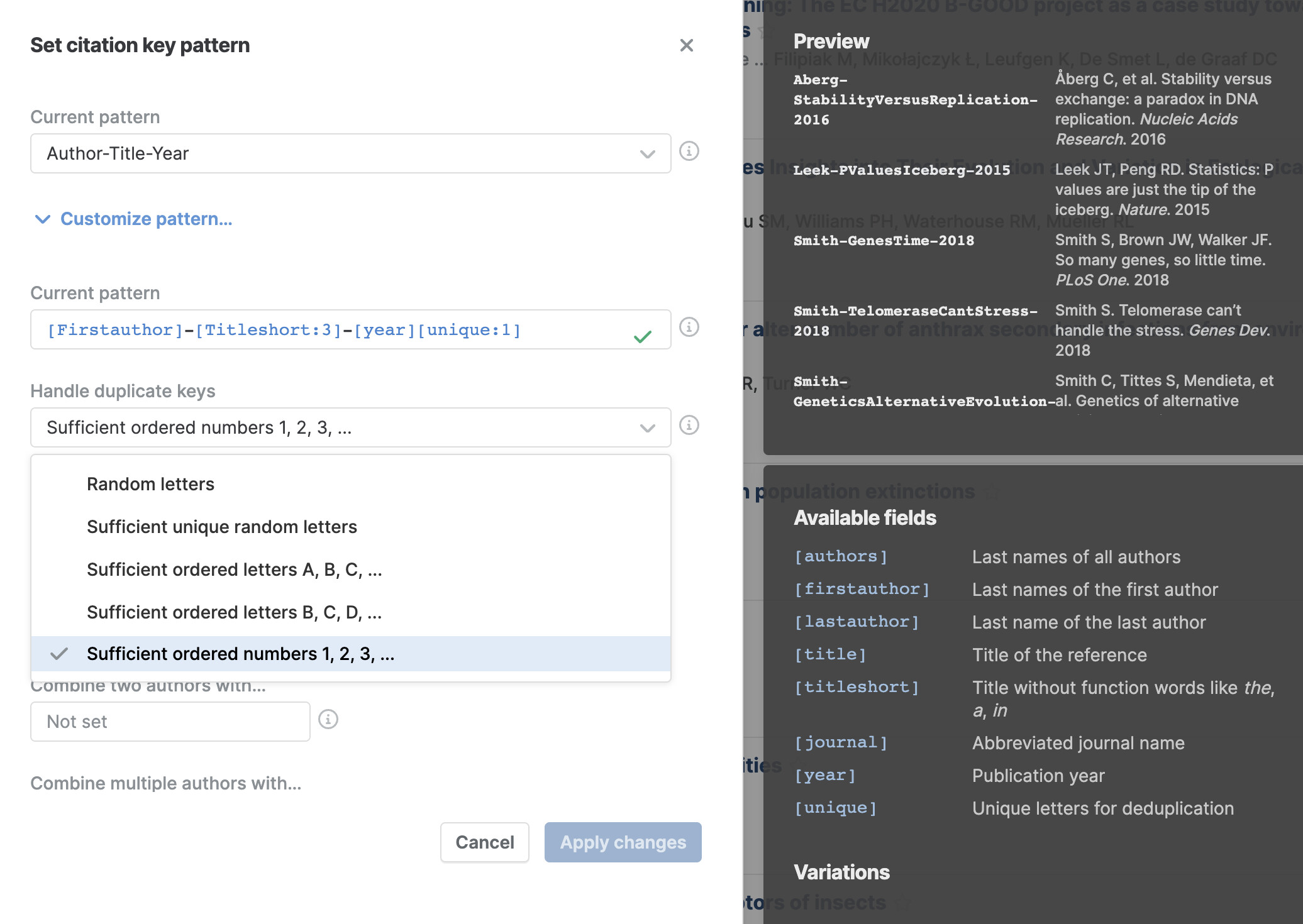
Task: Click 'Abbreviated journal name' description
Action: coord(1078,743)
